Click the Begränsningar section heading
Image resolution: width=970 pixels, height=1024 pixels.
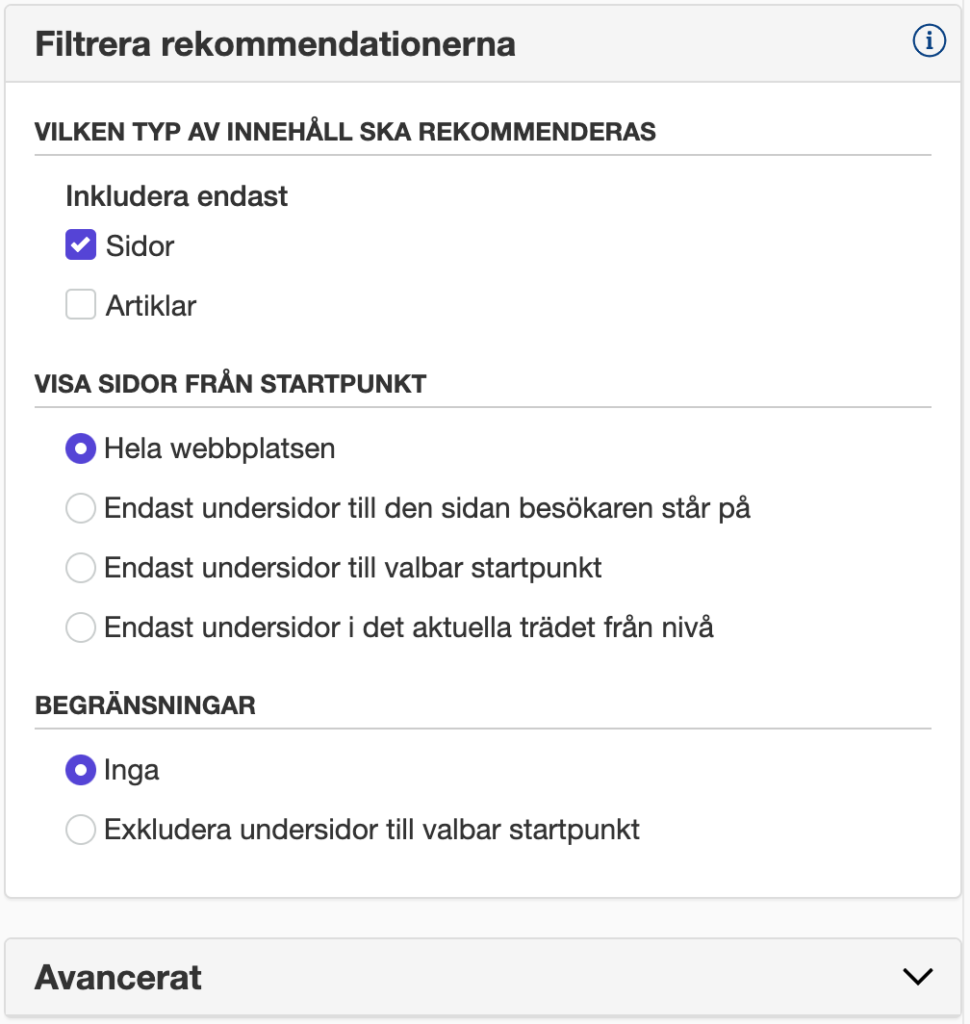pyautogui.click(x=145, y=705)
